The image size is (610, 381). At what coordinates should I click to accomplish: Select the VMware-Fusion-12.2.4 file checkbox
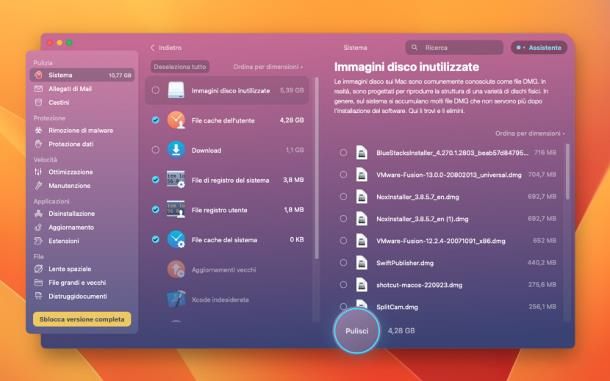pos(343,241)
